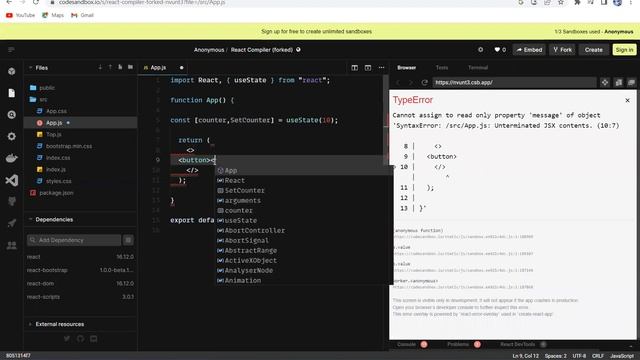640x360 pixels.
Task: Open Gmail bookmark in browser bar
Action: [82, 15]
